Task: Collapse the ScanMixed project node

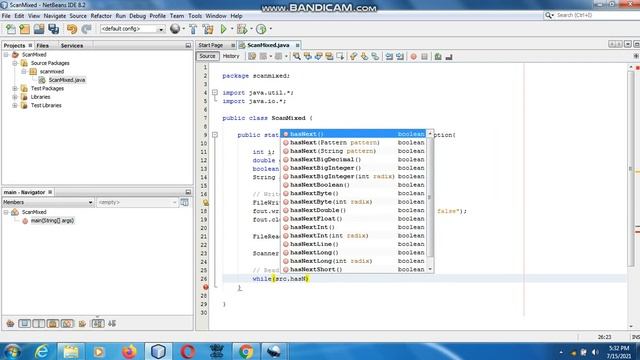Action: tap(6, 55)
